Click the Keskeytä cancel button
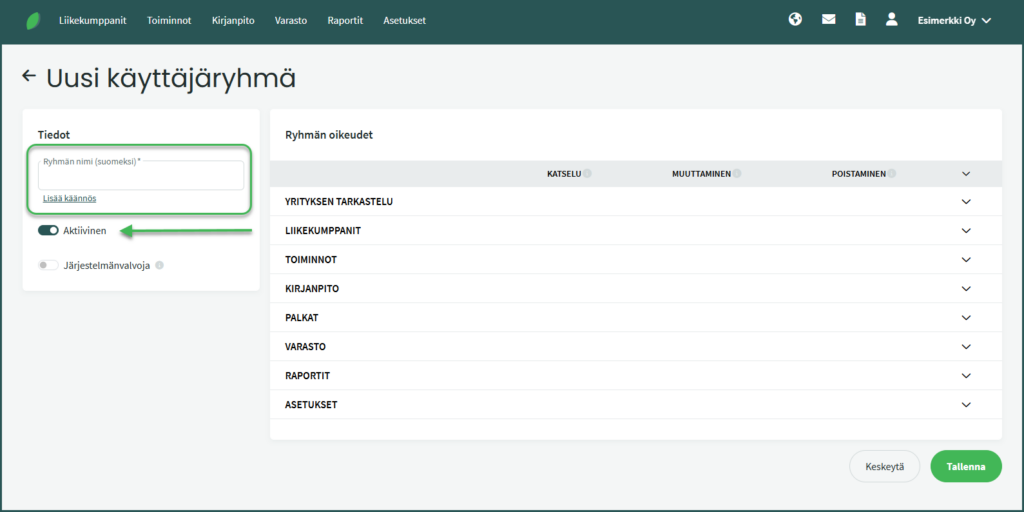Image resolution: width=1024 pixels, height=512 pixels. [884, 467]
